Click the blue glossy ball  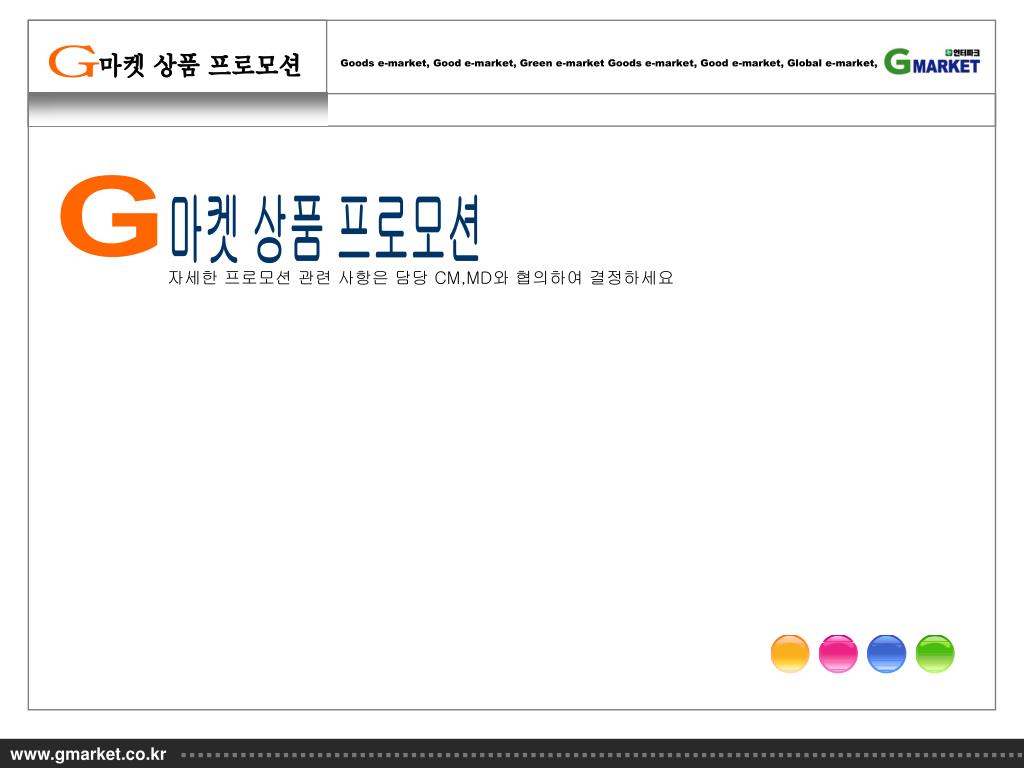886,654
